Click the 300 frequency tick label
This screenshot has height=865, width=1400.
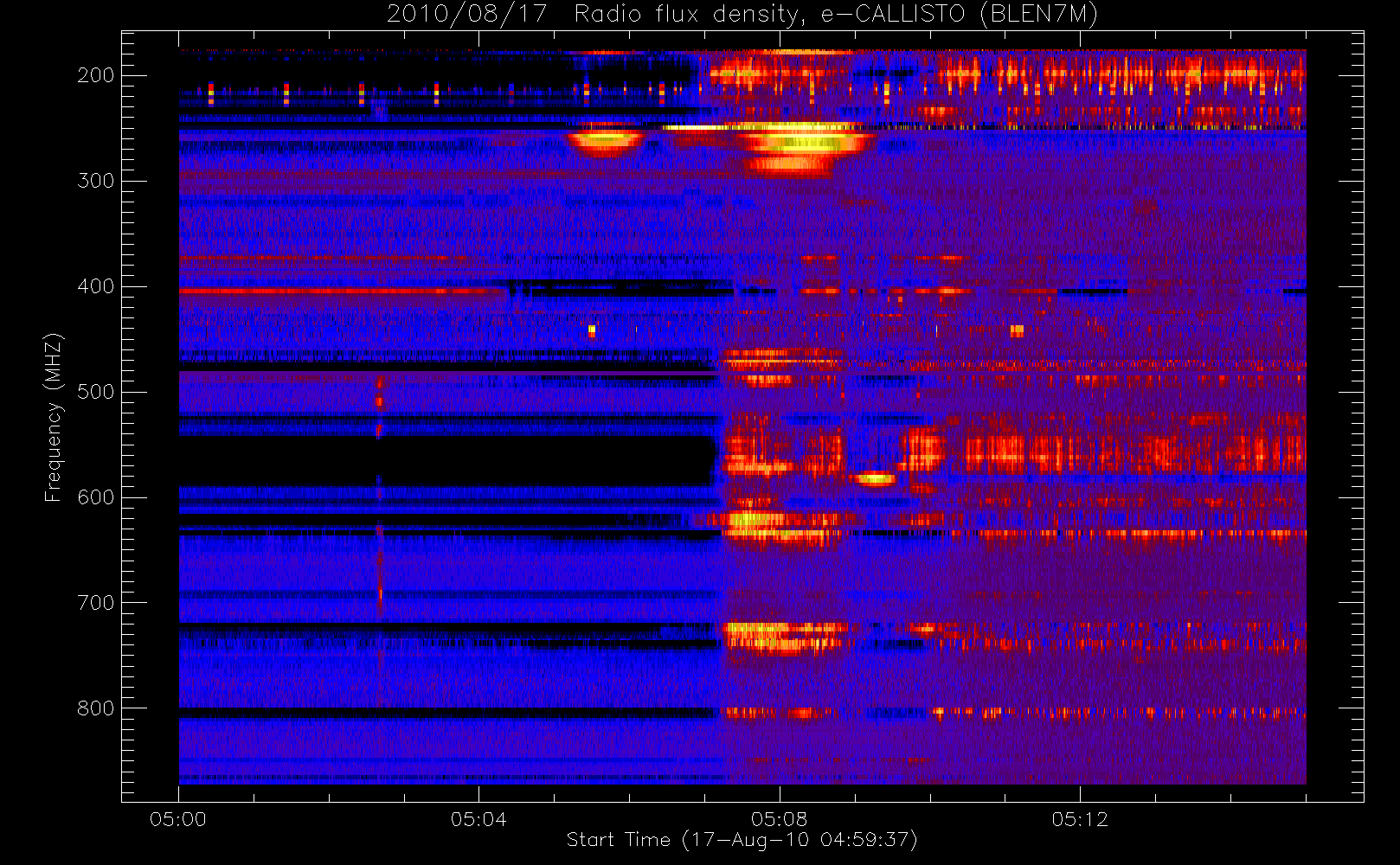[95, 181]
